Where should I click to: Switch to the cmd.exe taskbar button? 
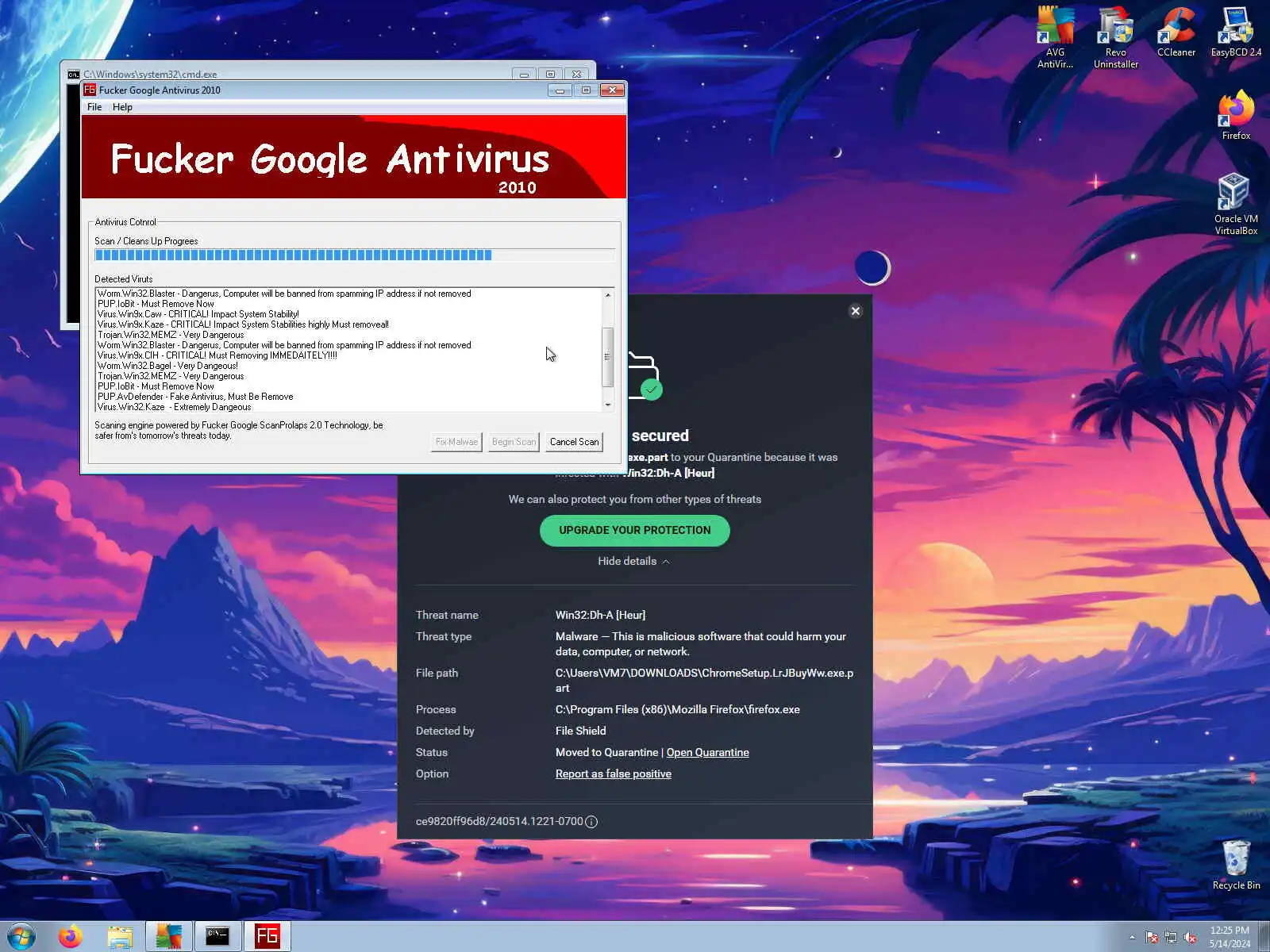point(217,936)
